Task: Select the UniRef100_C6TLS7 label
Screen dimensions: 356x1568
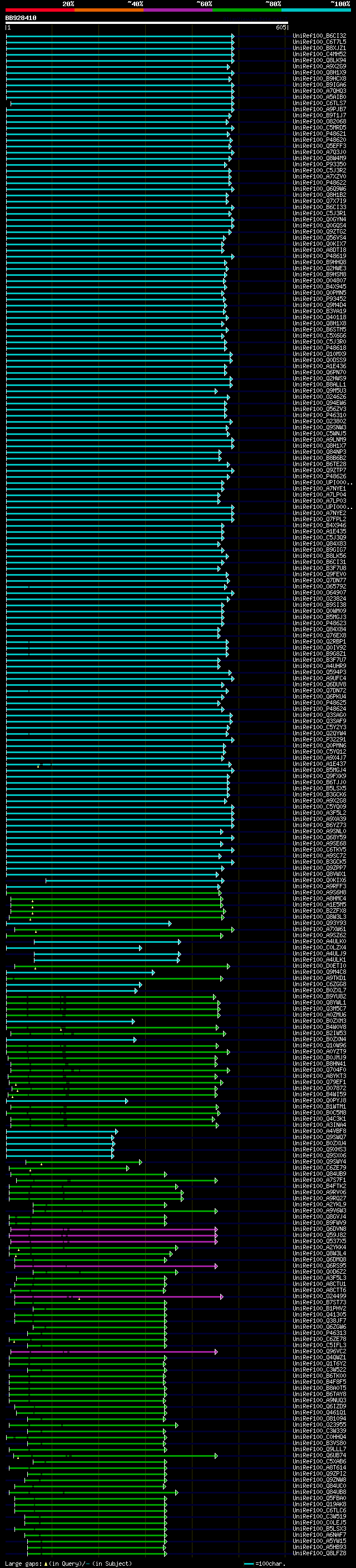Action: point(319,103)
